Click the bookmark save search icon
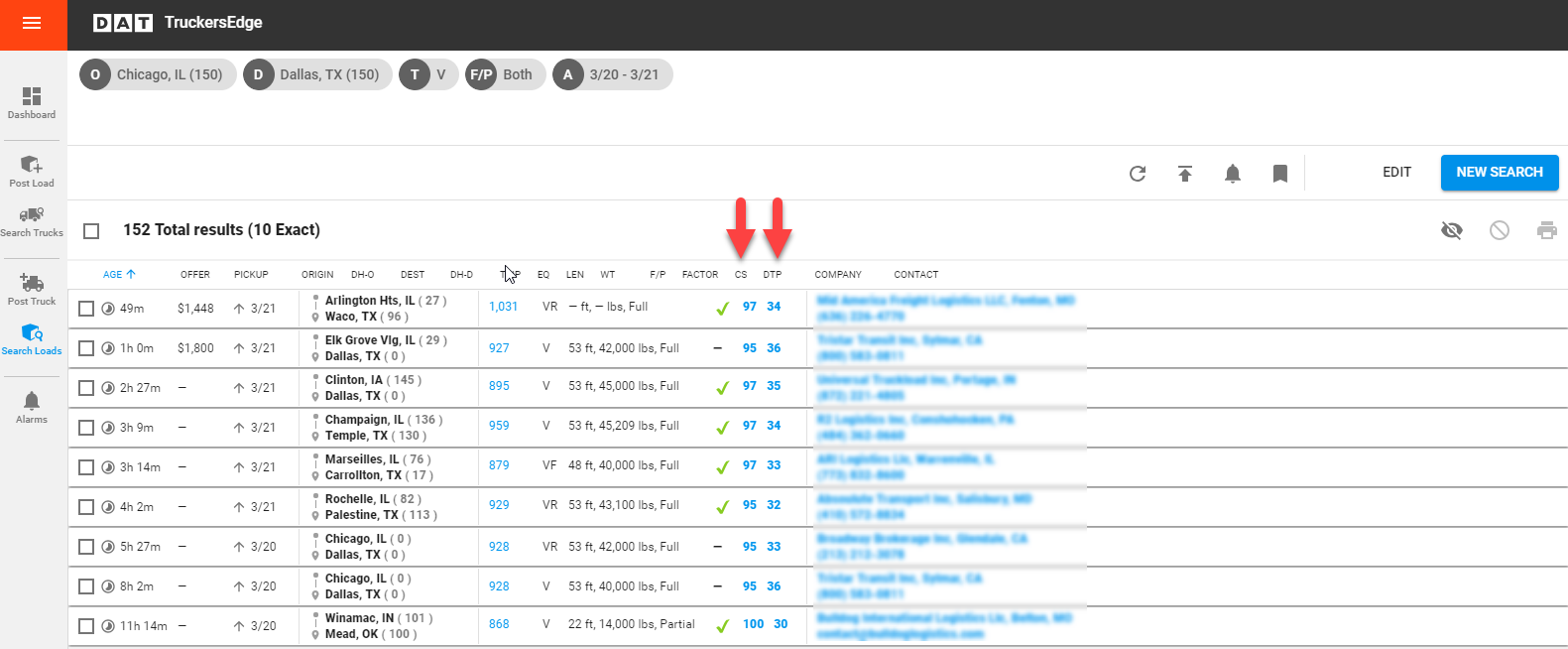Screen dimensions: 1568x649 point(1280,174)
